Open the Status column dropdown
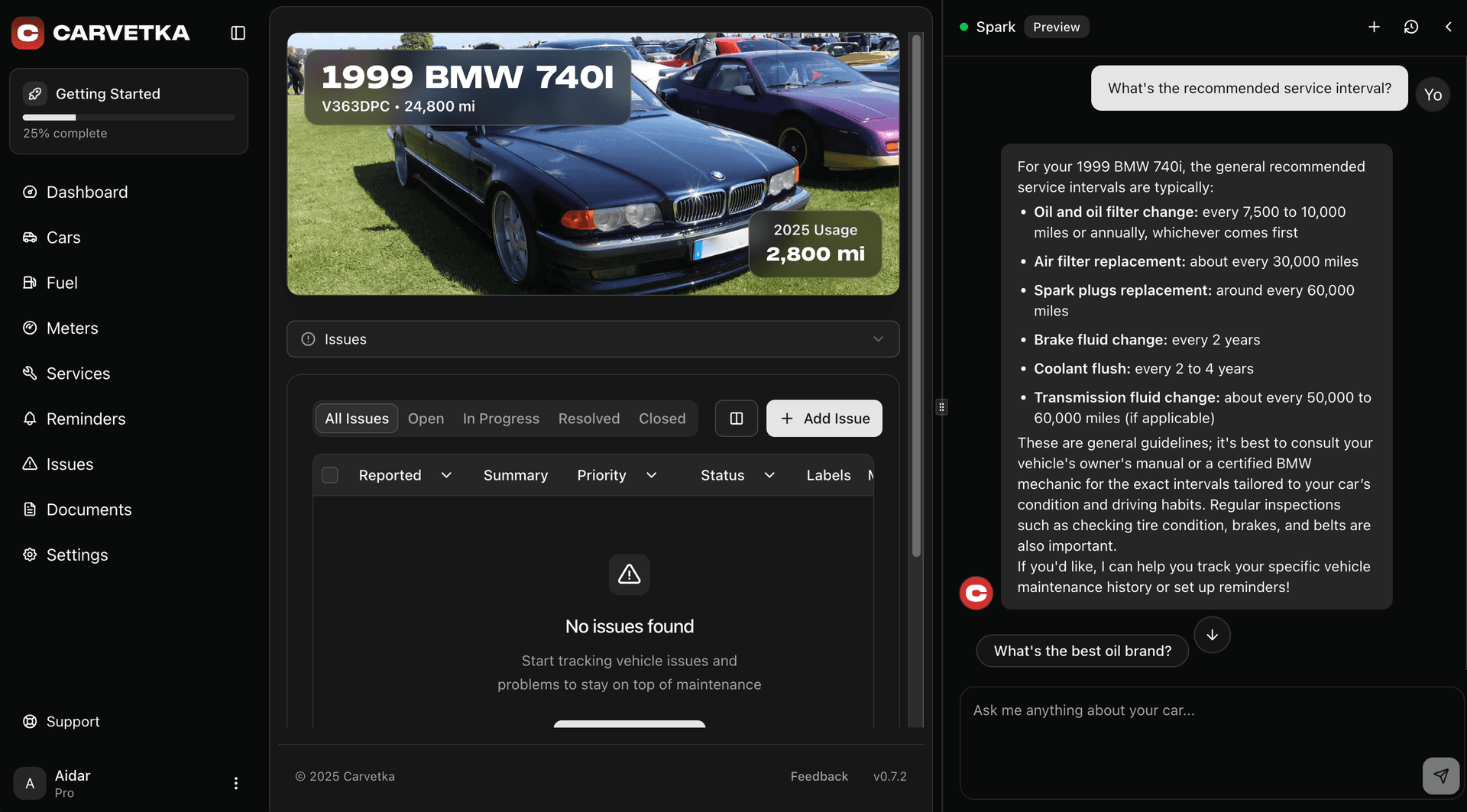 coord(769,475)
